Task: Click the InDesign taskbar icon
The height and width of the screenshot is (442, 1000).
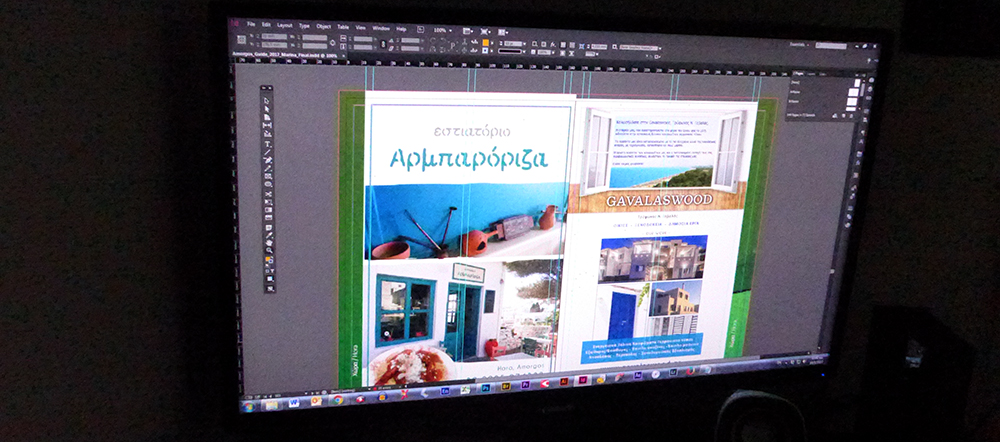Action: pyautogui.click(x=583, y=380)
